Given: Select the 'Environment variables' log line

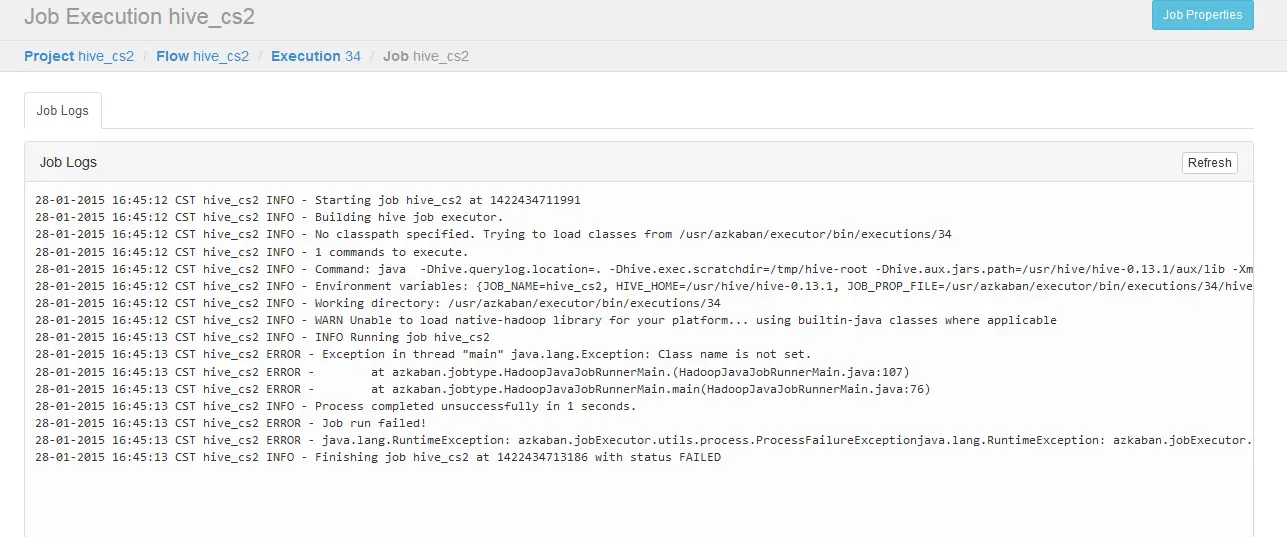Looking at the screenshot, I should click(643, 286).
